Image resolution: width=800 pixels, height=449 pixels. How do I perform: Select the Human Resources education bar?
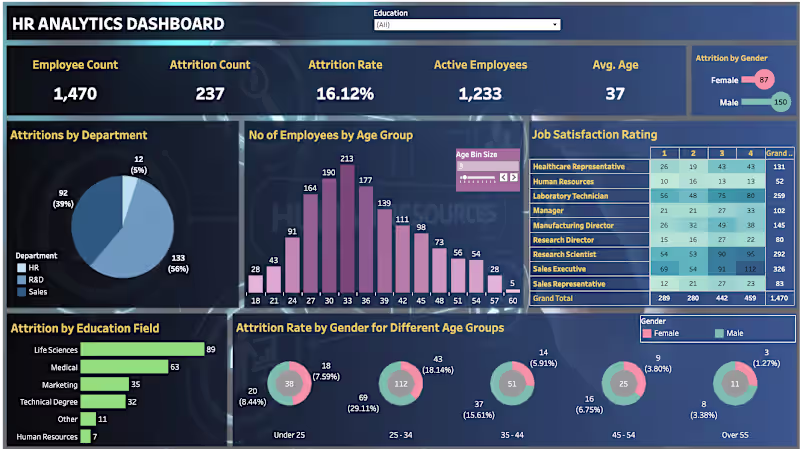point(86,436)
